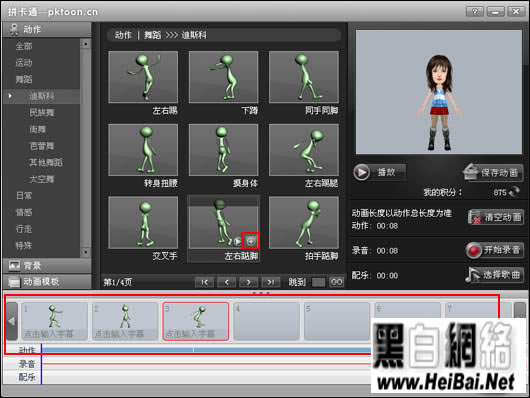Click the 跳到 page number field

point(318,282)
